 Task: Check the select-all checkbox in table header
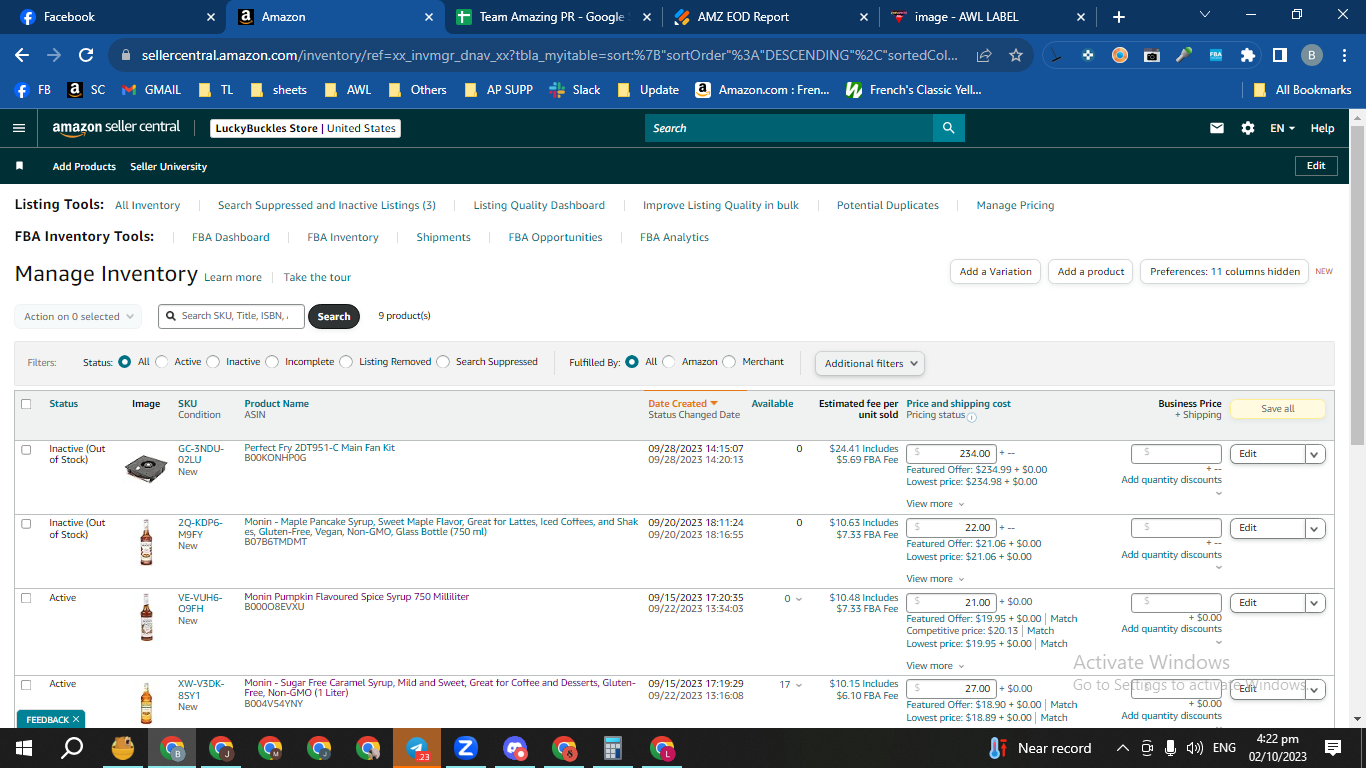pos(26,404)
